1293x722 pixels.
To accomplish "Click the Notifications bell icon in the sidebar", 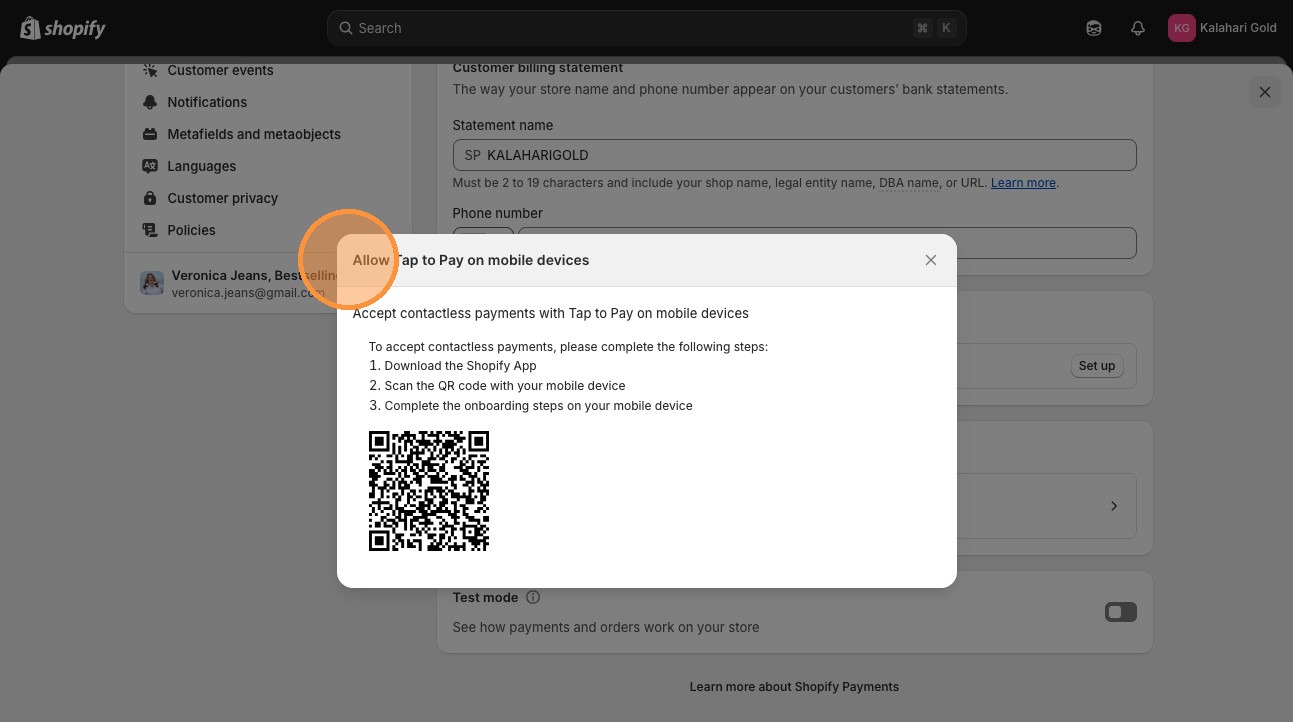I will point(150,102).
